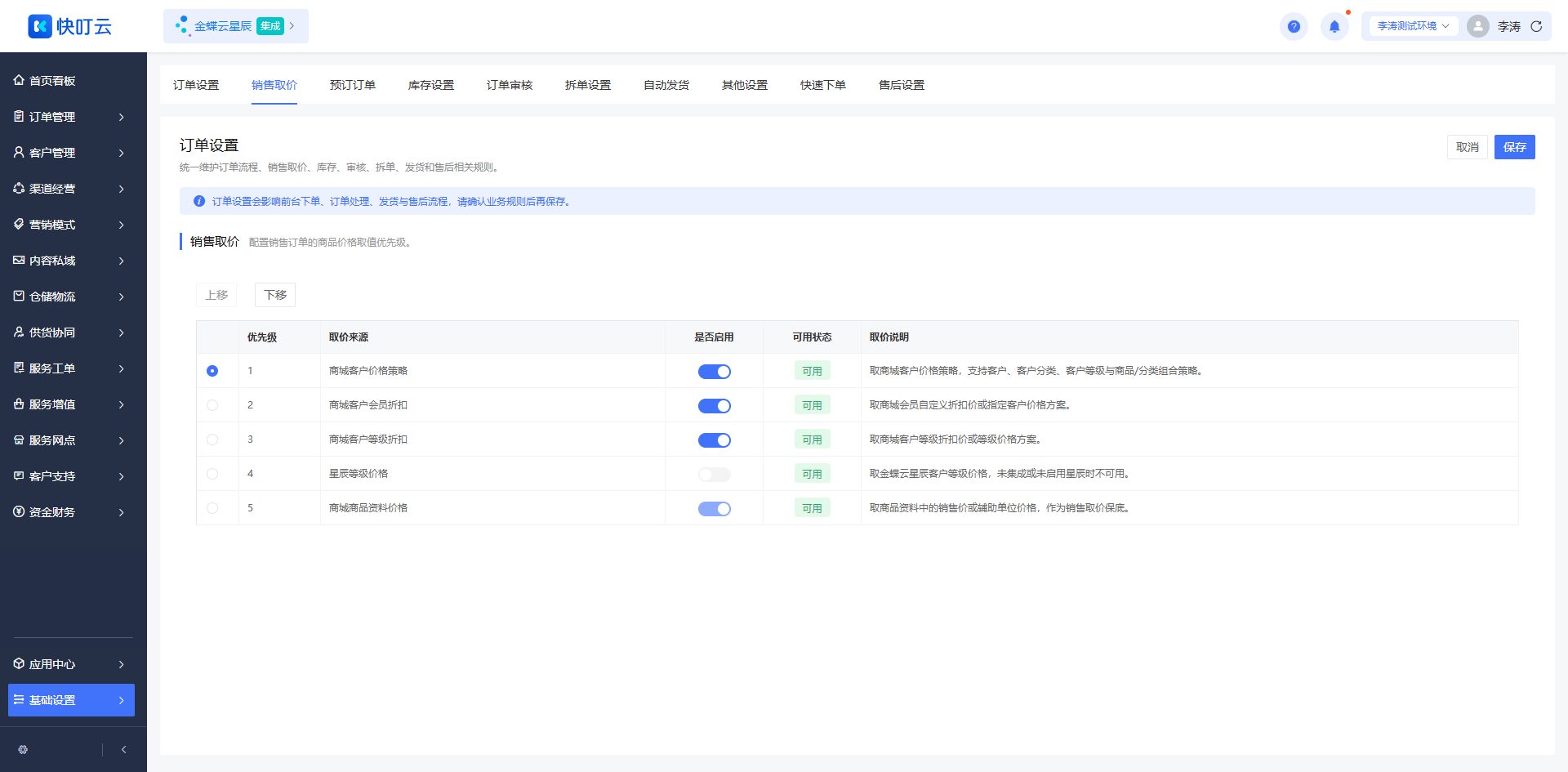Click the 李涛 user name
The width and height of the screenshot is (1568, 772).
pyautogui.click(x=1509, y=26)
